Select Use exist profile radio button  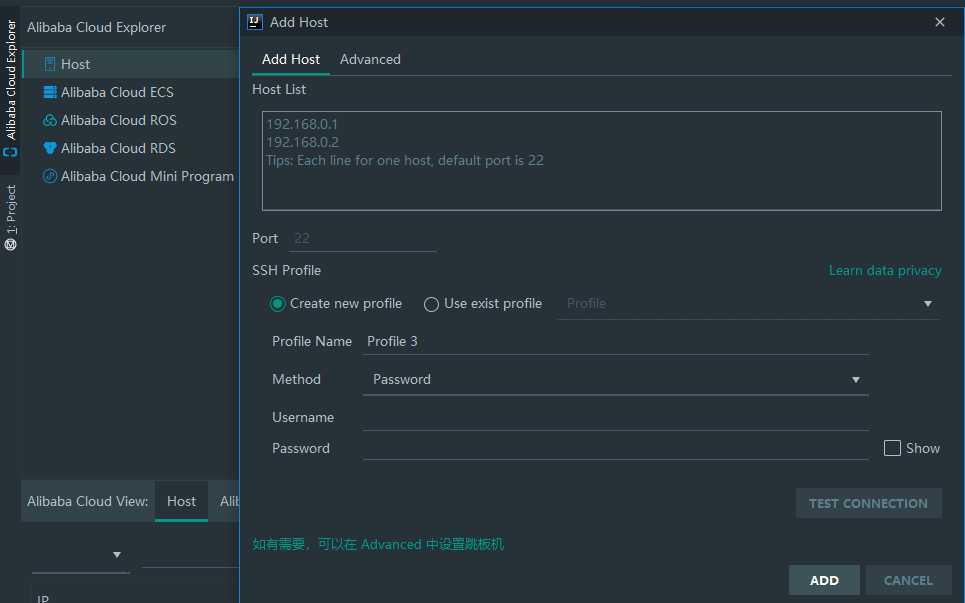431,304
